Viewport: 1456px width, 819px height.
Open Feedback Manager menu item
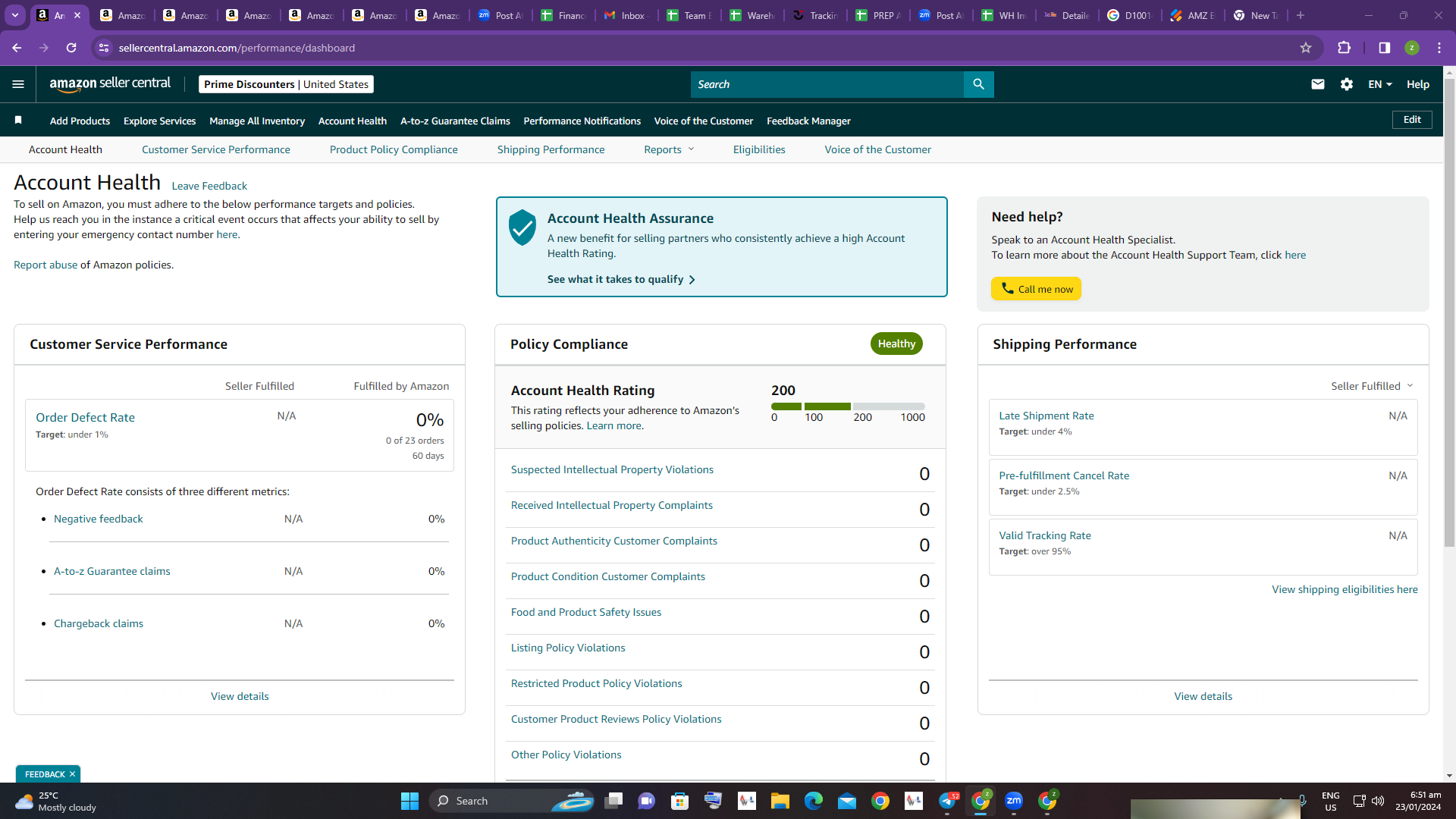pyautogui.click(x=808, y=121)
